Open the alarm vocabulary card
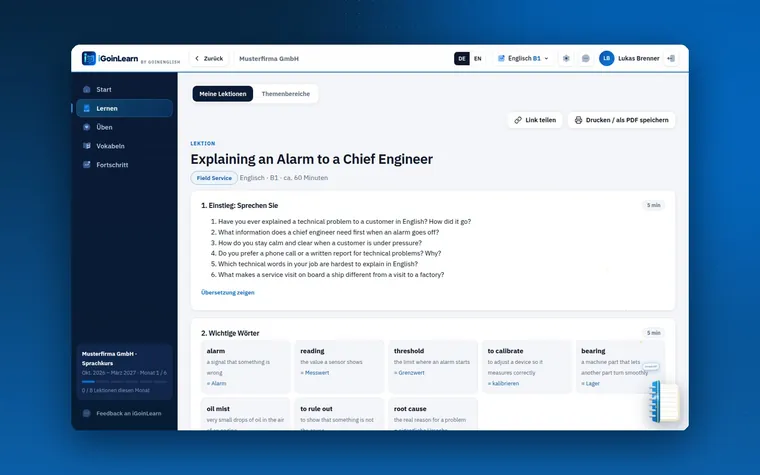The height and width of the screenshot is (475, 760). tap(245, 366)
